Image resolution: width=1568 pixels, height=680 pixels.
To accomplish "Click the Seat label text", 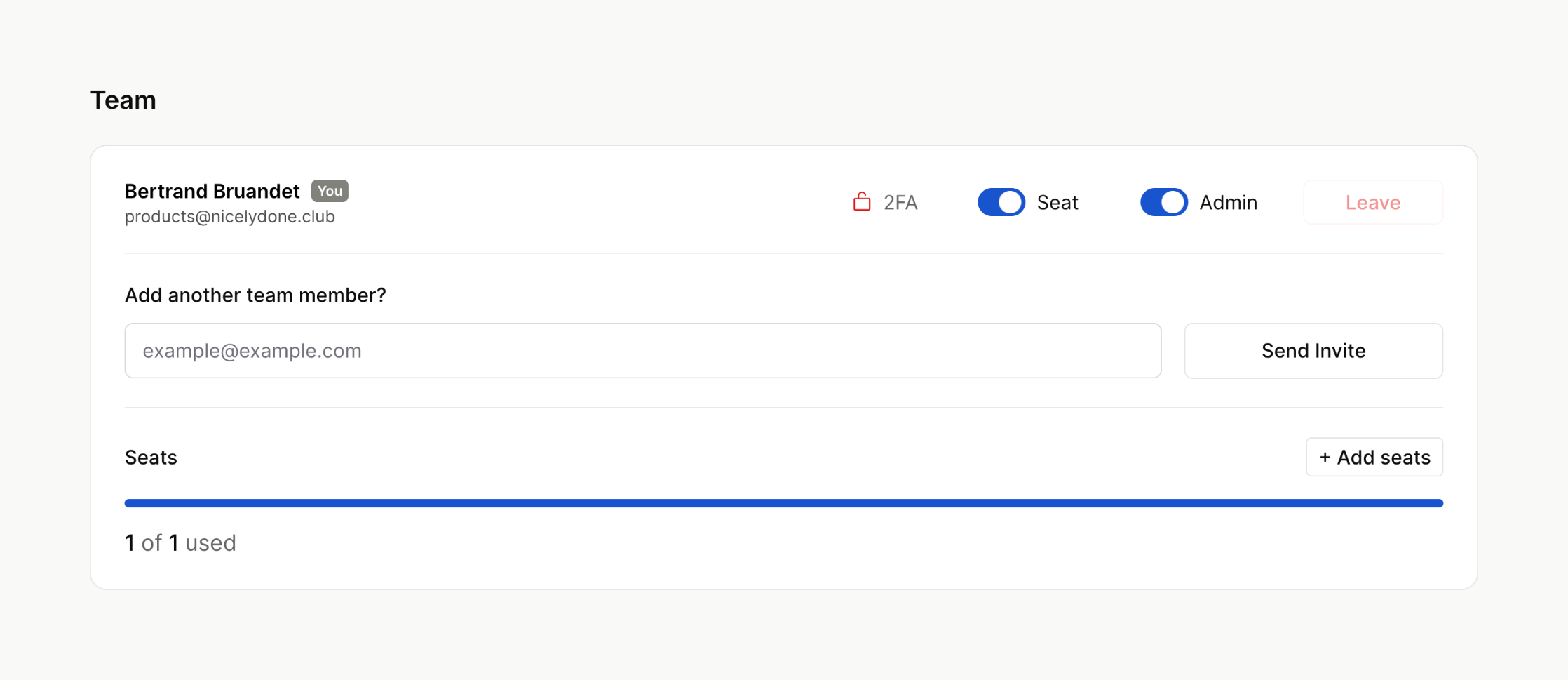I will pyautogui.click(x=1057, y=203).
